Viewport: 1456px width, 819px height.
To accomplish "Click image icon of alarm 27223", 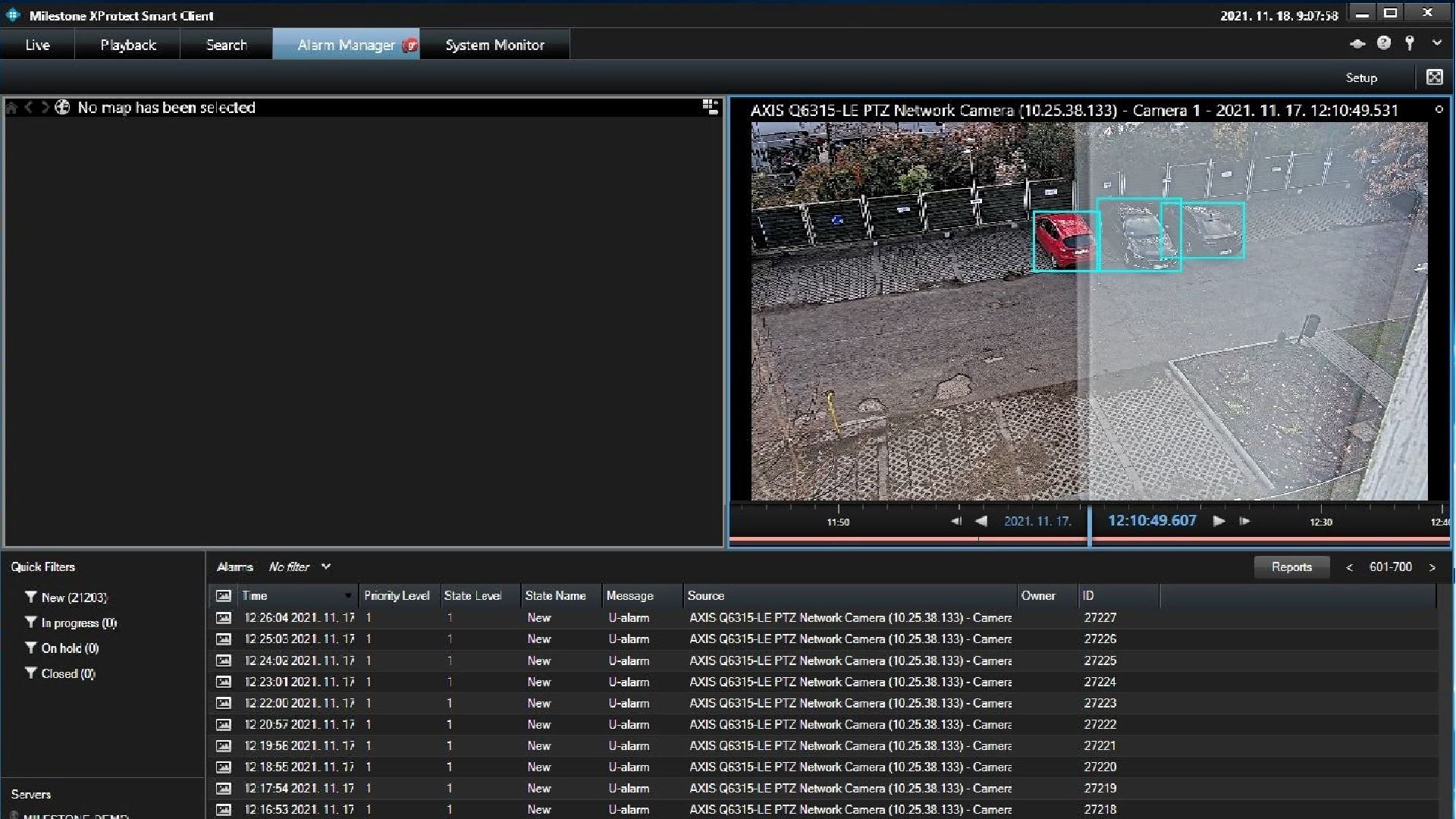I will pyautogui.click(x=223, y=703).
